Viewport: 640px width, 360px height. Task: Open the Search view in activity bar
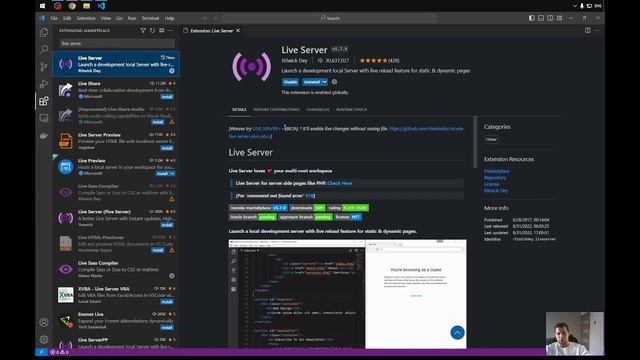(x=44, y=49)
